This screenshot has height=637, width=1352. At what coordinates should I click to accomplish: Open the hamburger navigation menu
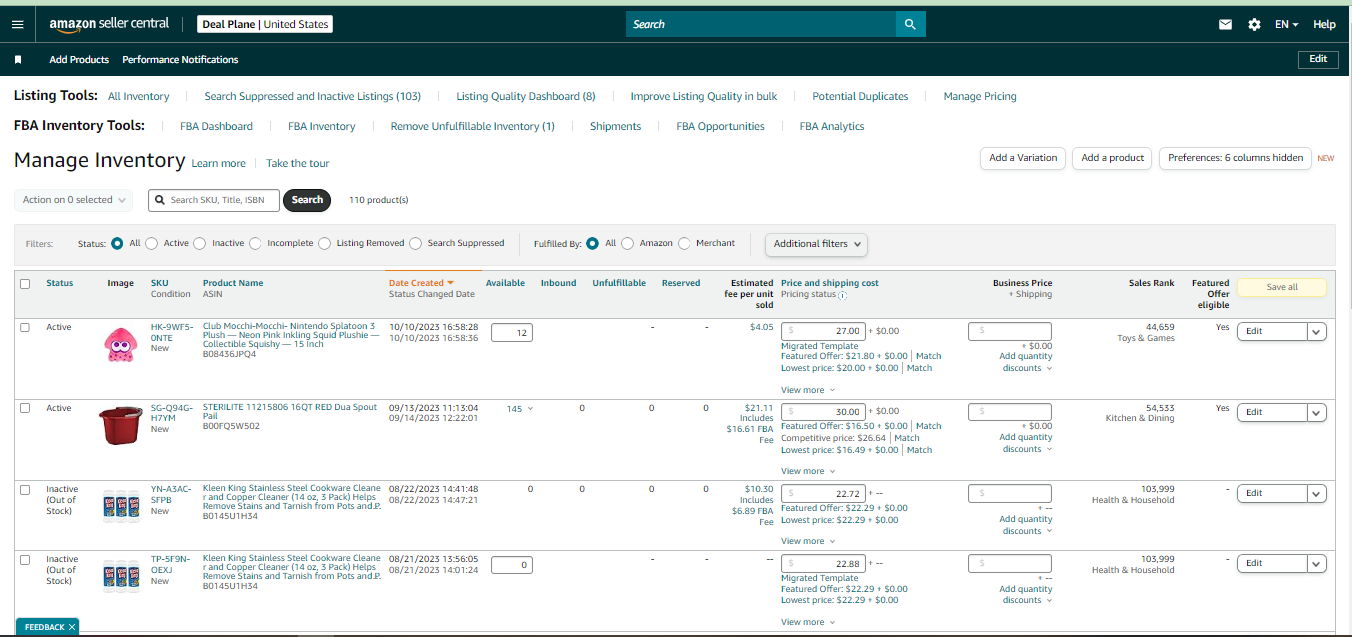pos(17,24)
